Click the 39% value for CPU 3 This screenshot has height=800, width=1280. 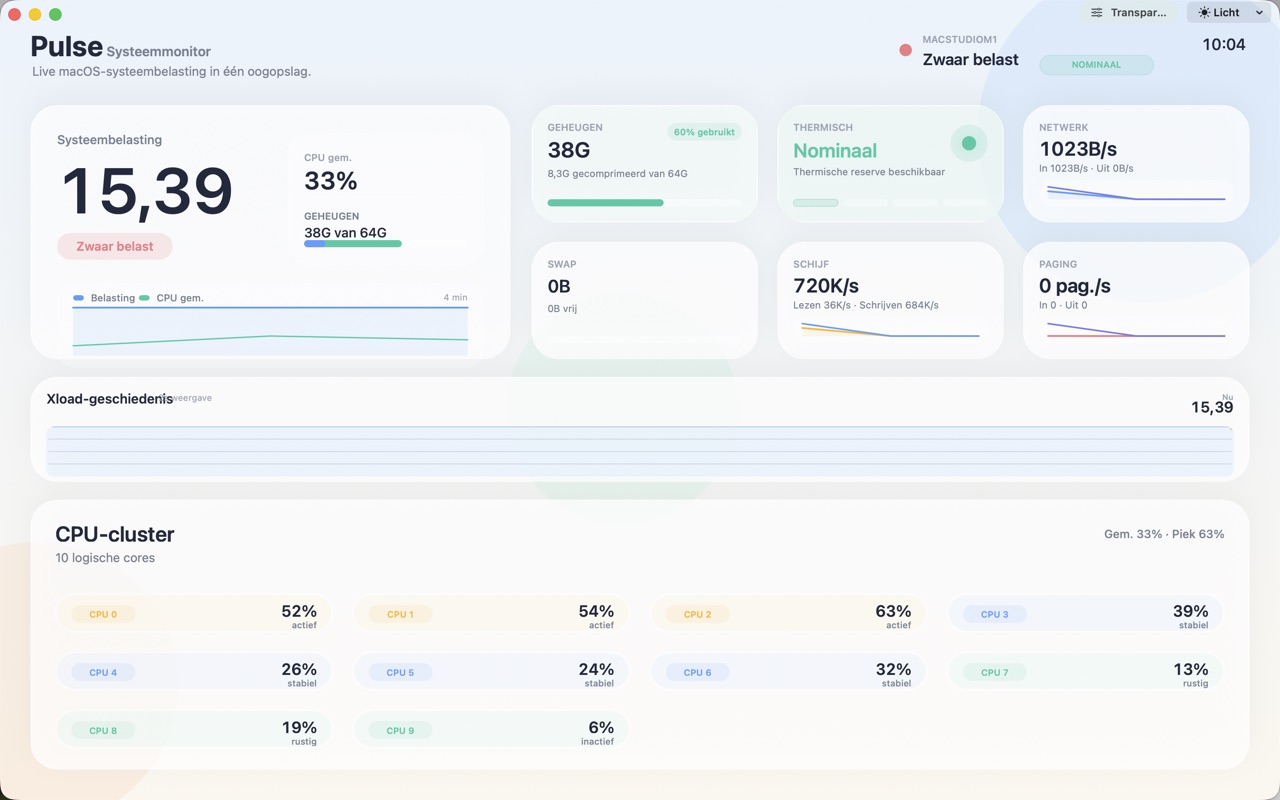pyautogui.click(x=1190, y=611)
